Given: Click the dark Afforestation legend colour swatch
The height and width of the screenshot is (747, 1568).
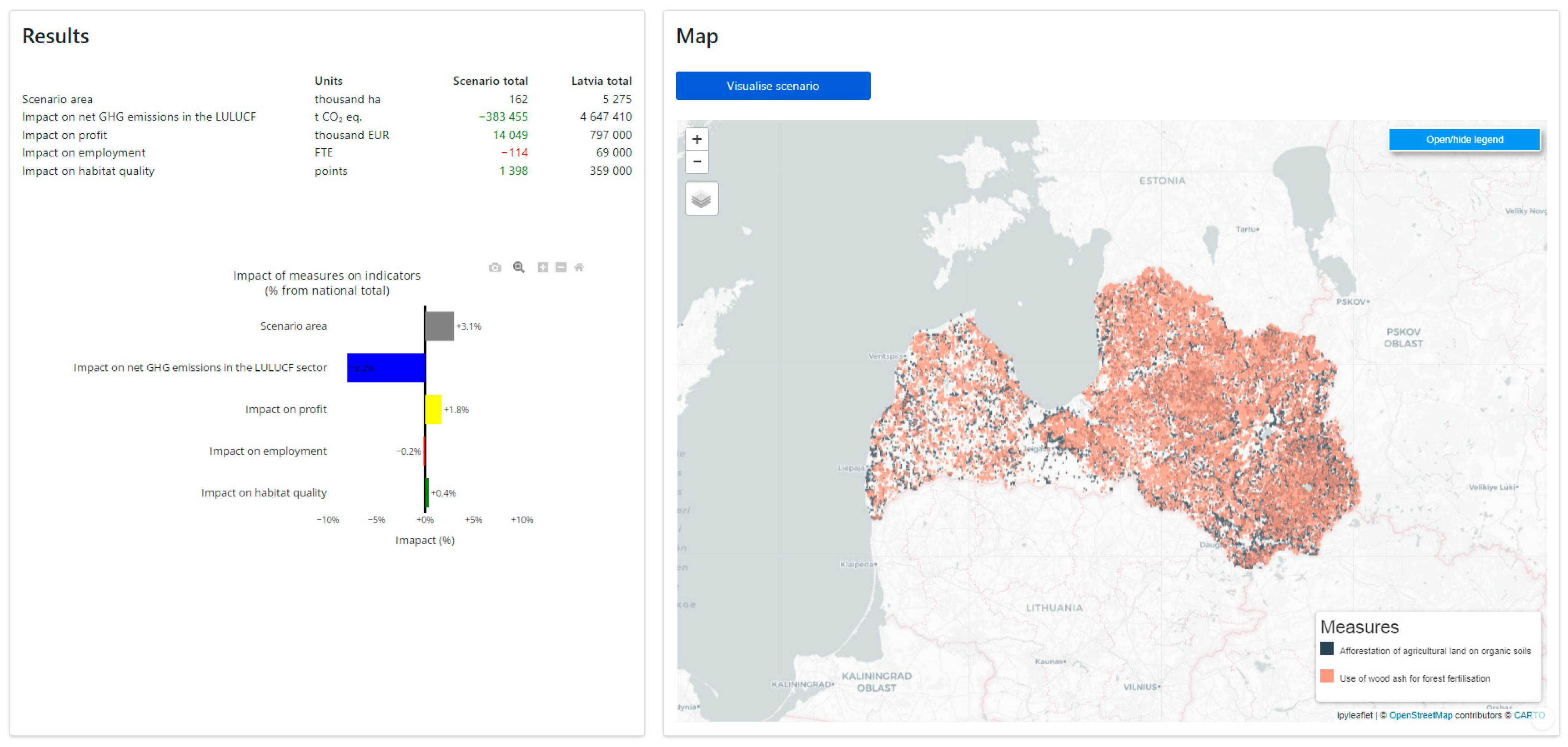Looking at the screenshot, I should (x=1327, y=649).
